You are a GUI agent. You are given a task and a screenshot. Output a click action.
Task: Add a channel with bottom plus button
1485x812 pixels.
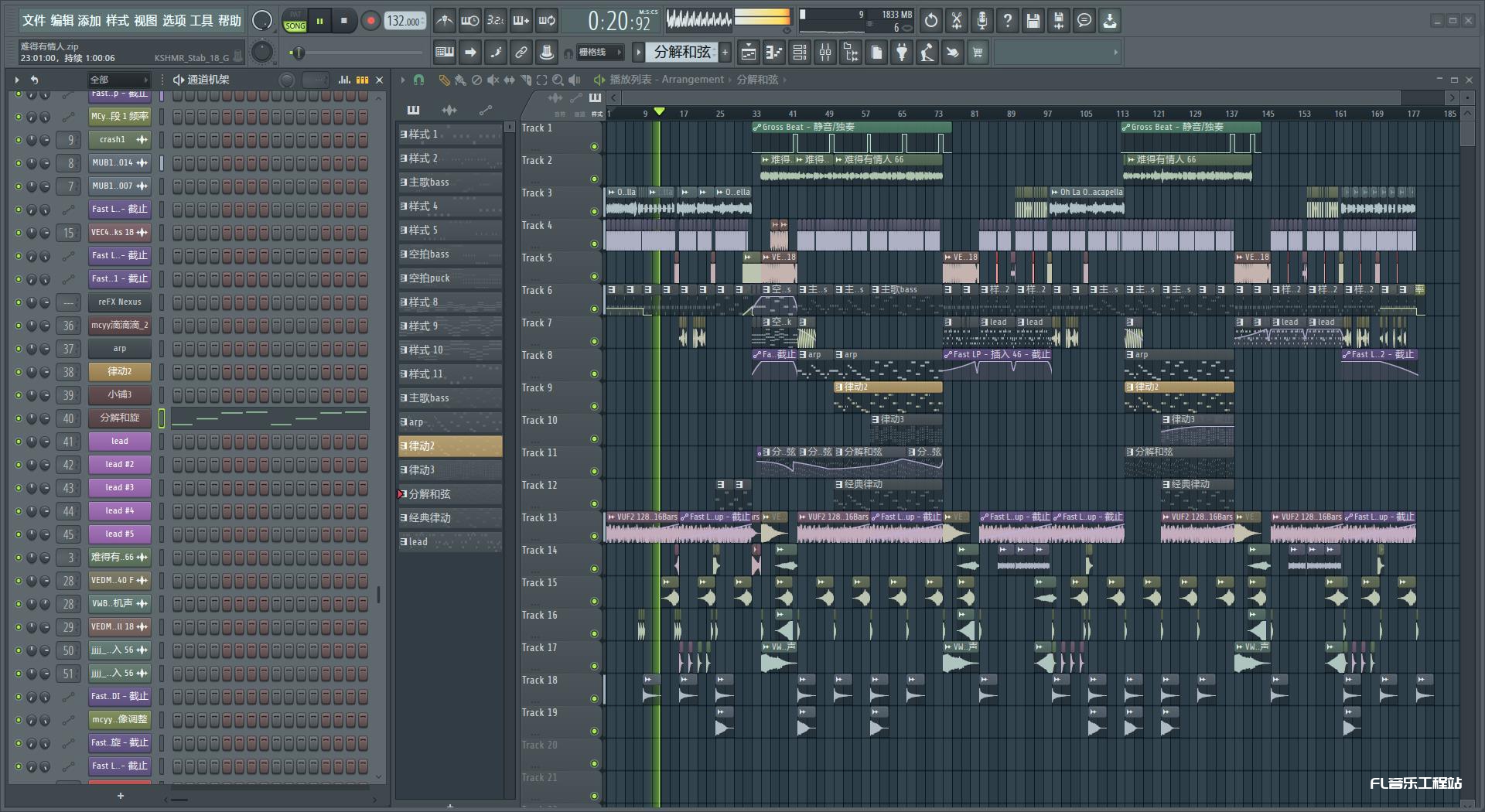[120, 796]
